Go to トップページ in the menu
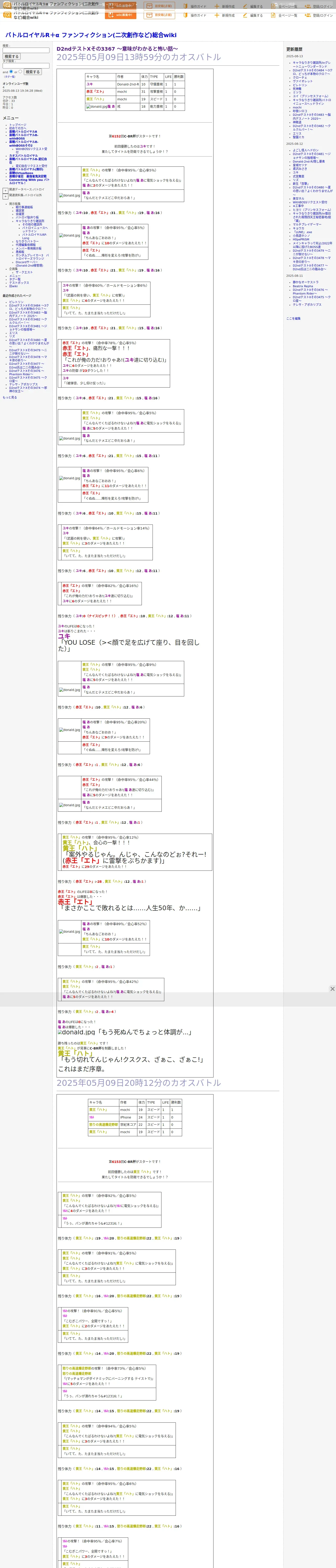 click(x=18, y=125)
